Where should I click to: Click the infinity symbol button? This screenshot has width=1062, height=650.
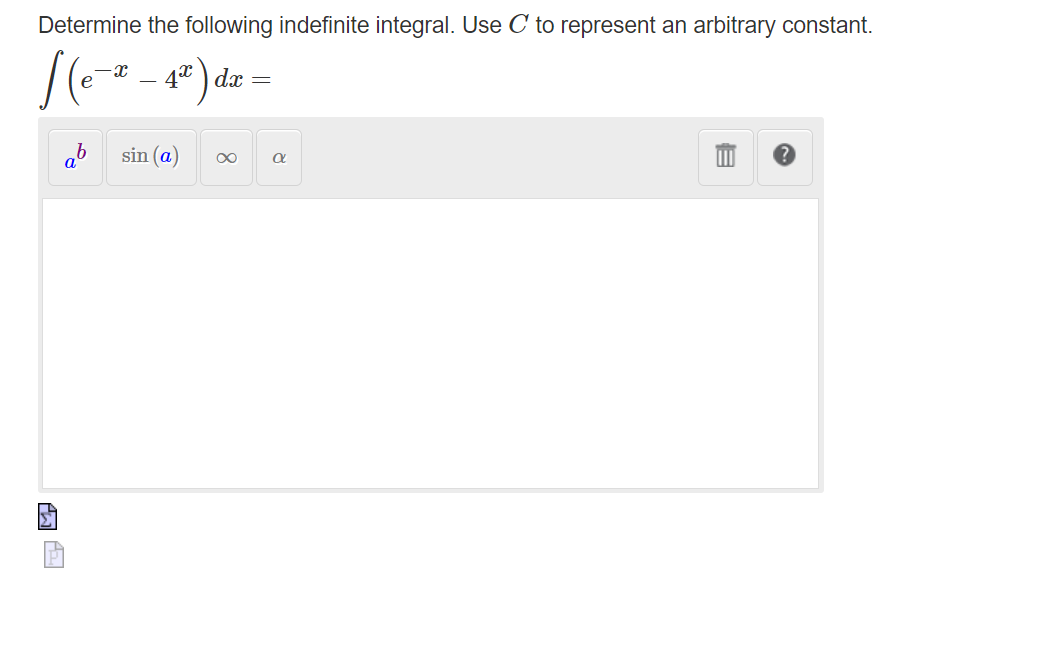click(225, 157)
